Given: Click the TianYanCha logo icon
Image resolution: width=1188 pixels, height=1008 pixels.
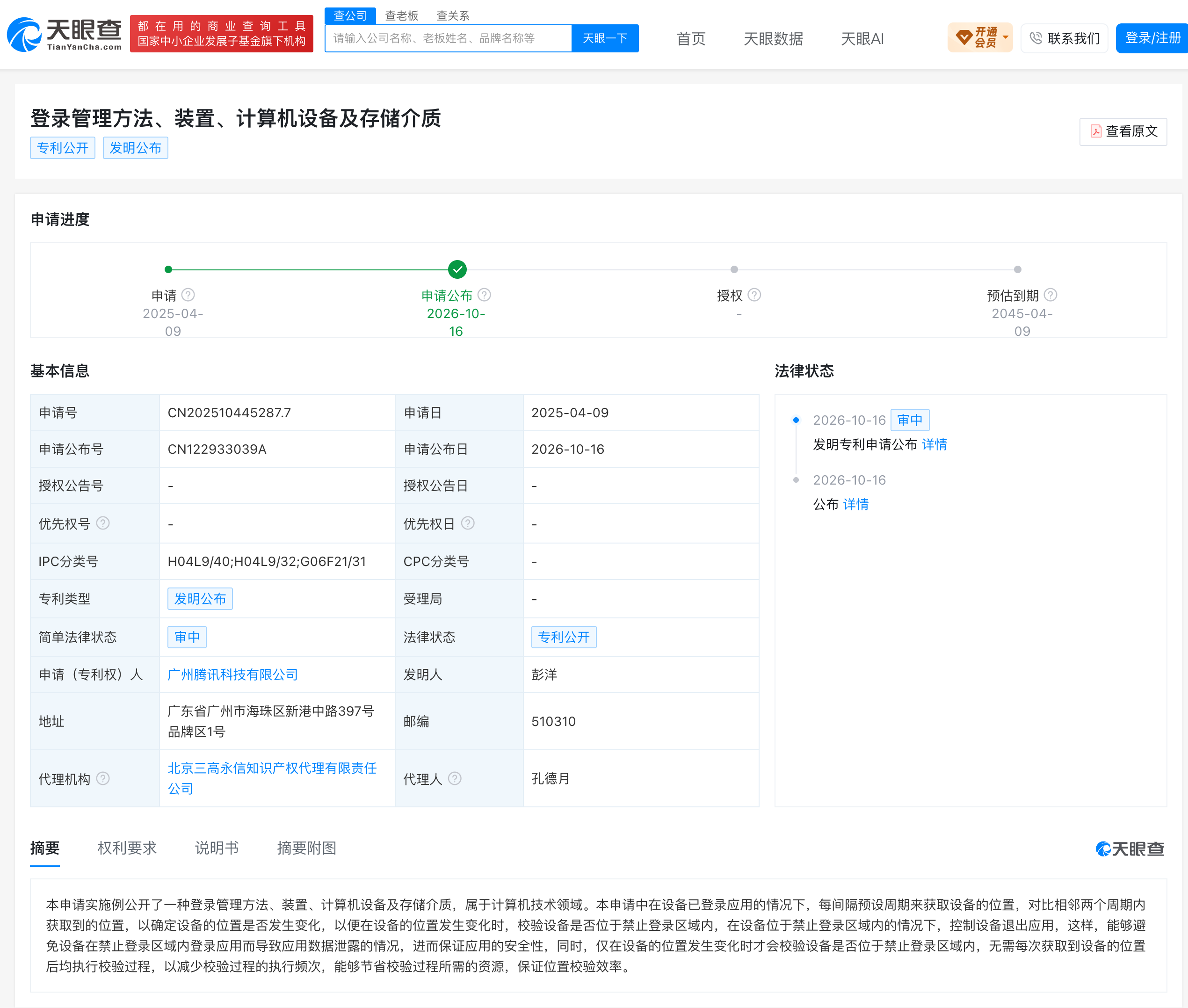Looking at the screenshot, I should [24, 34].
